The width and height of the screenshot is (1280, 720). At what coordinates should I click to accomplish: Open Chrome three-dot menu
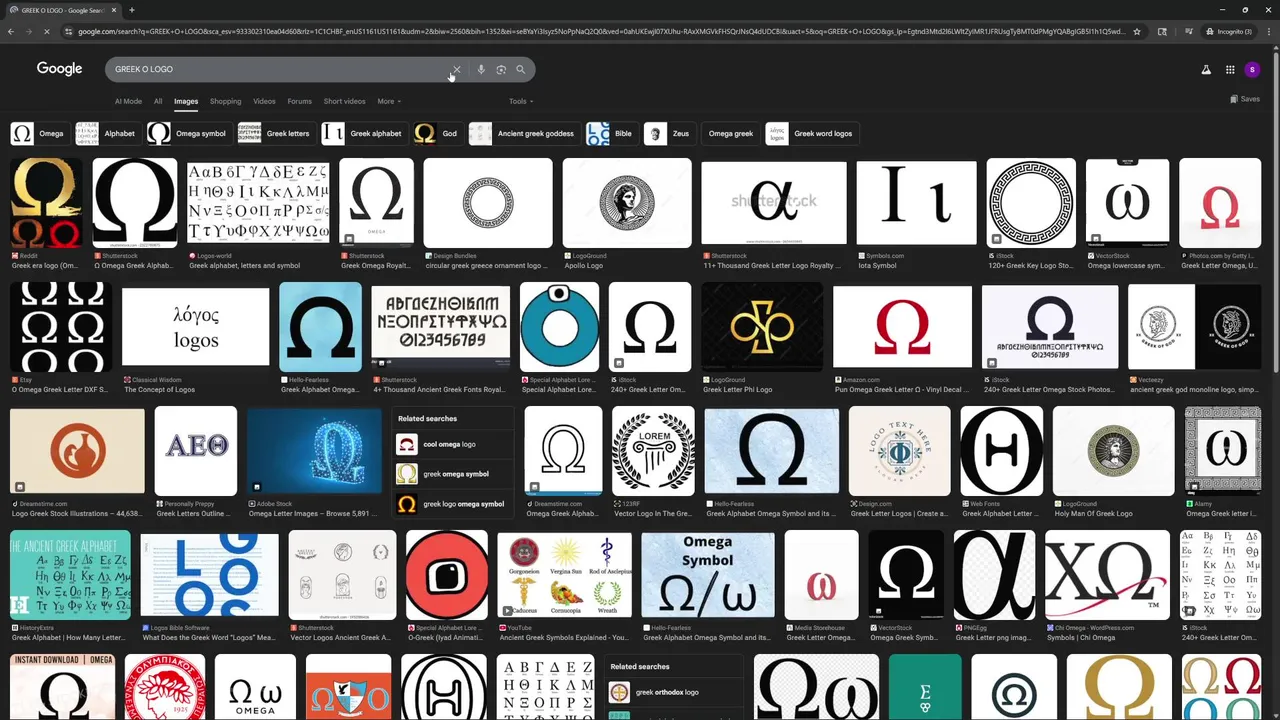coord(1269,32)
